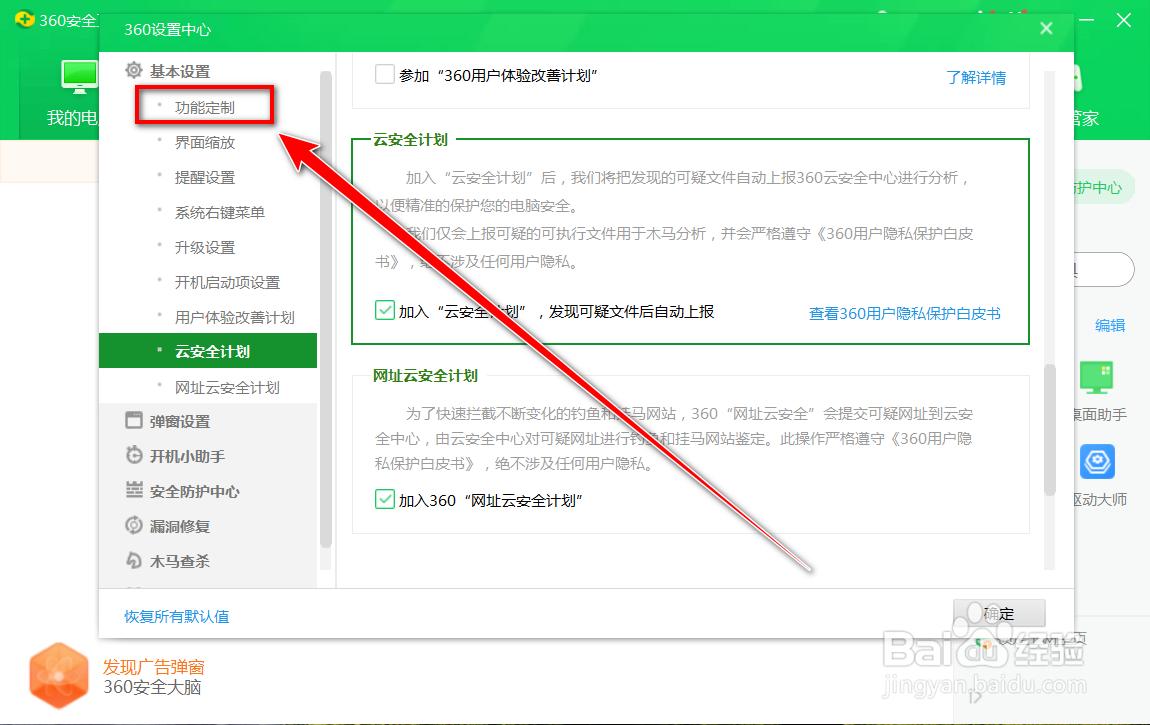The height and width of the screenshot is (725, 1150).
Task: Uncheck 加入云安全计划 auto-report checkbox
Action: click(384, 310)
